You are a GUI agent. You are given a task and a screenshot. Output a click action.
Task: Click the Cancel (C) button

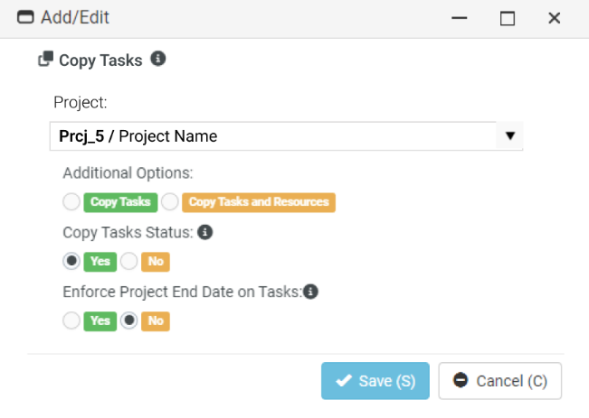[500, 381]
